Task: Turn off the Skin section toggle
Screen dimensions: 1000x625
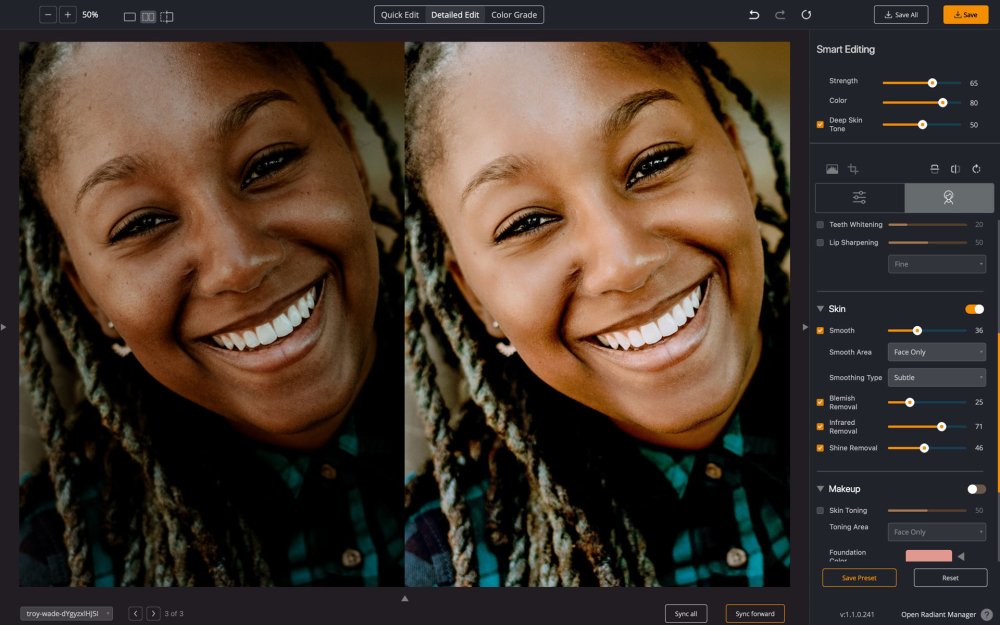Action: [x=974, y=309]
